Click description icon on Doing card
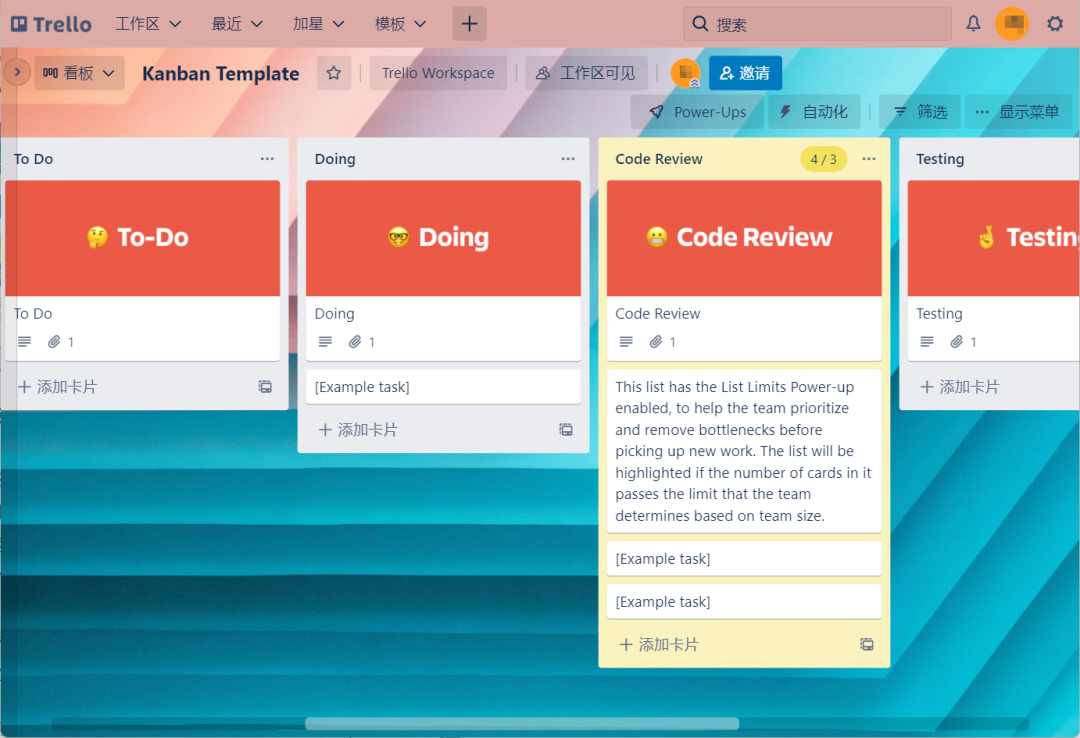1080x738 pixels. pyautogui.click(x=325, y=342)
